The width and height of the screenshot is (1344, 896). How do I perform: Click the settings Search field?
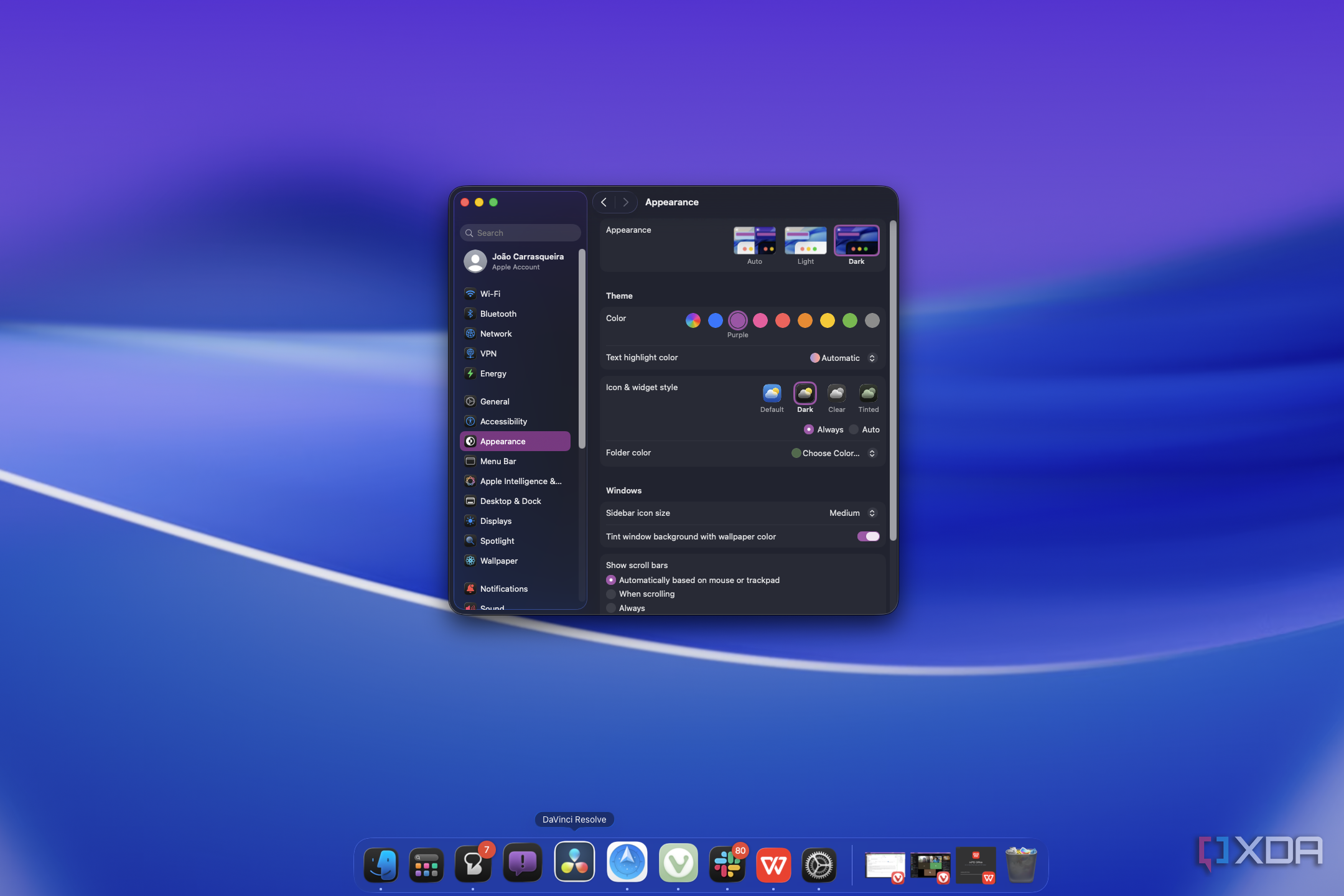[x=520, y=233]
